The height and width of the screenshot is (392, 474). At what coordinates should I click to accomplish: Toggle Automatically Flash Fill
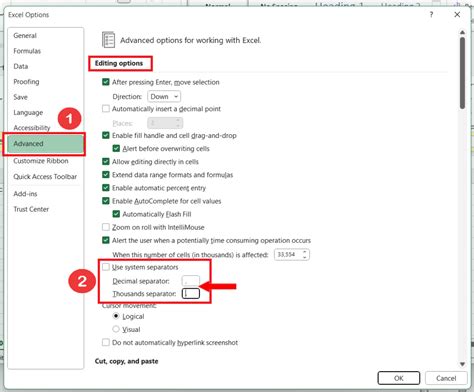tap(116, 214)
